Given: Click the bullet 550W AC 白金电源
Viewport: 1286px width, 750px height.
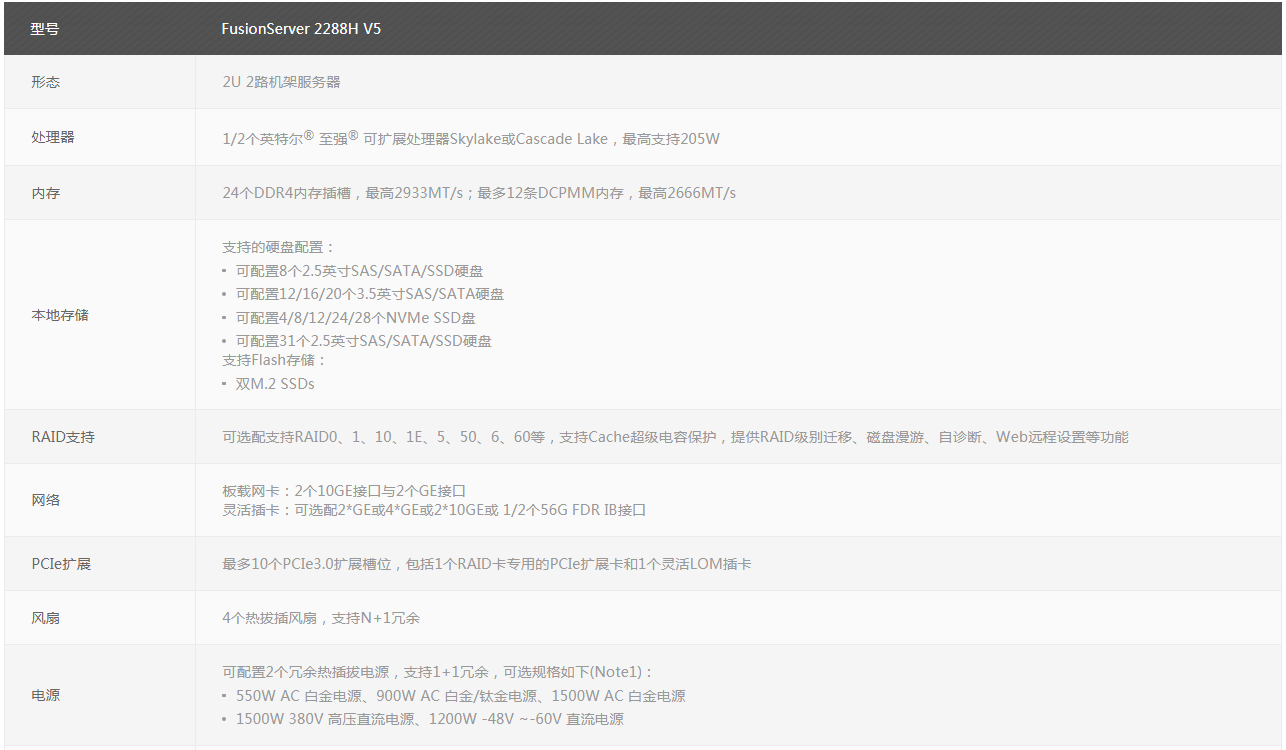Looking at the screenshot, I should [x=461, y=696].
